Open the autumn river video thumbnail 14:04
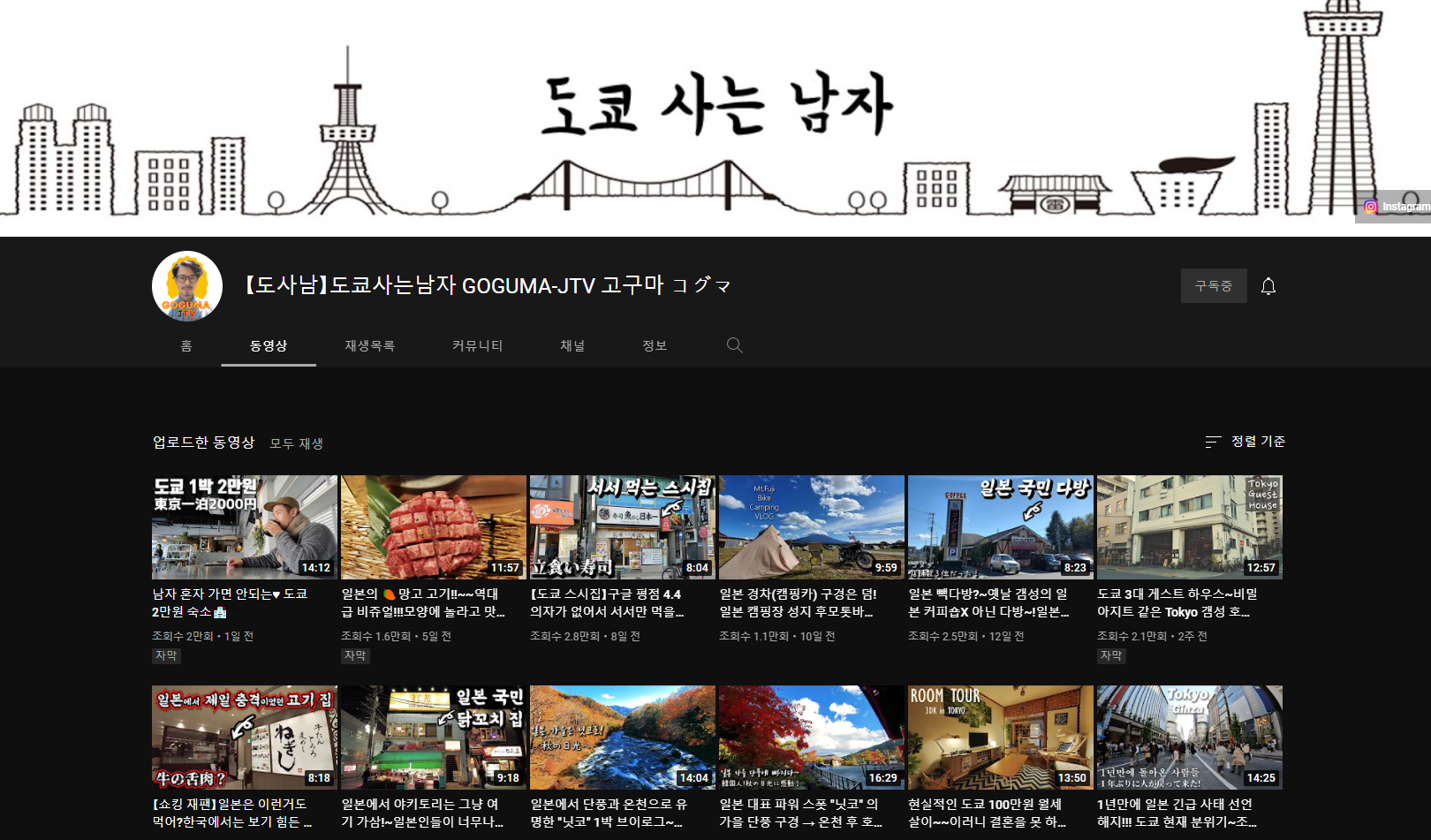This screenshot has width=1431, height=840. [x=623, y=738]
